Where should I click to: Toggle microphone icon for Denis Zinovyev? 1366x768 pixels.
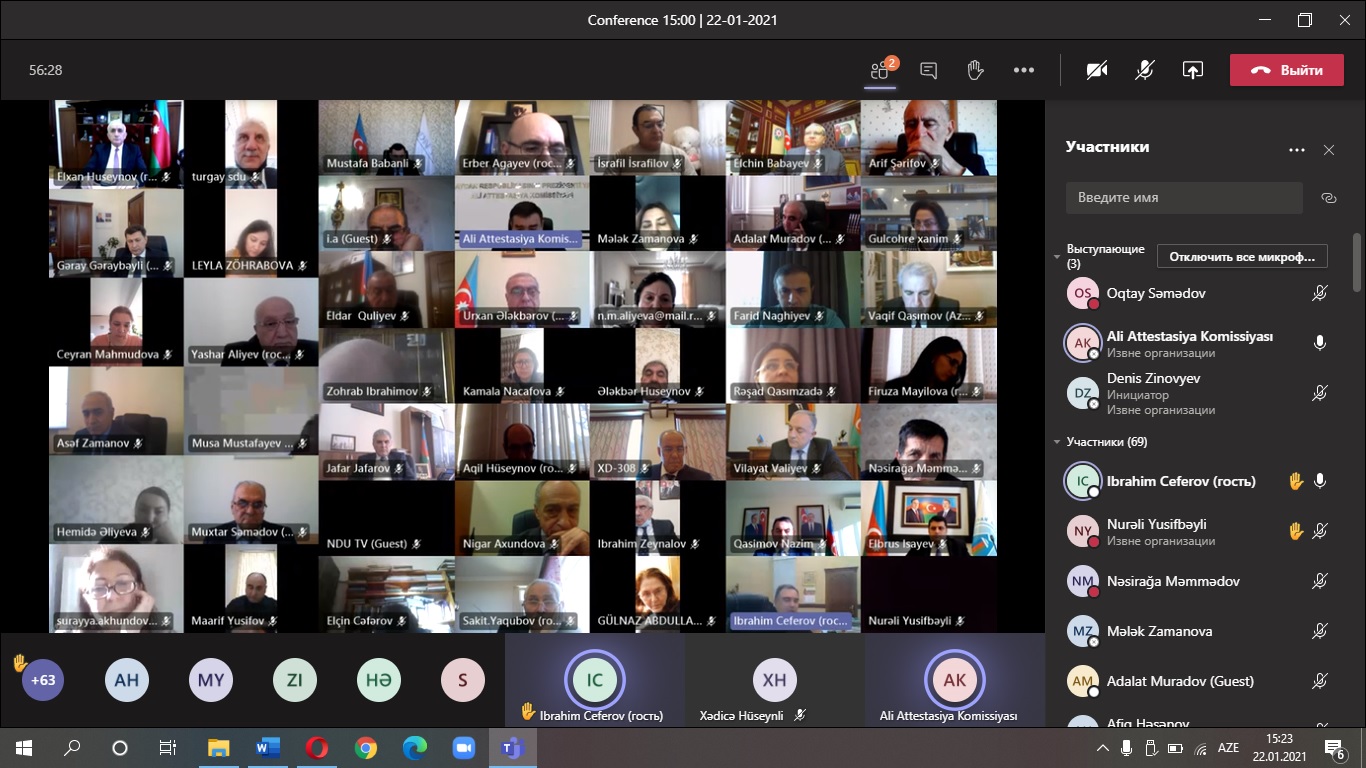point(1320,393)
